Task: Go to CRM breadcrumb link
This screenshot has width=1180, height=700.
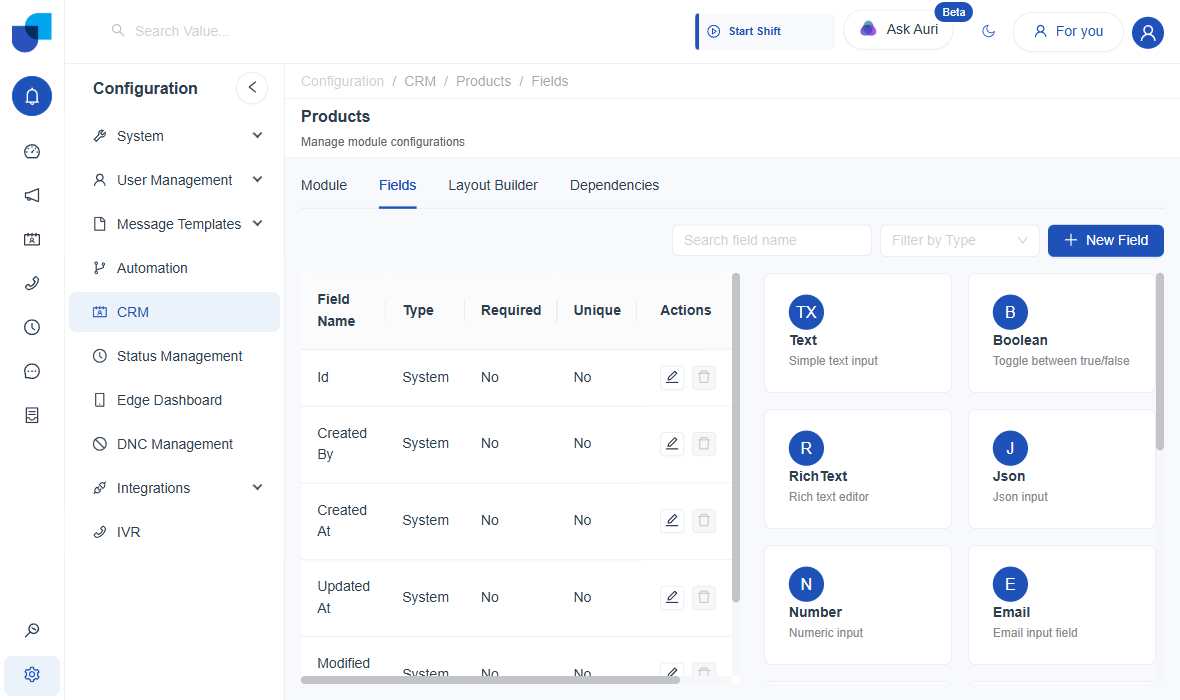Action: click(x=420, y=81)
